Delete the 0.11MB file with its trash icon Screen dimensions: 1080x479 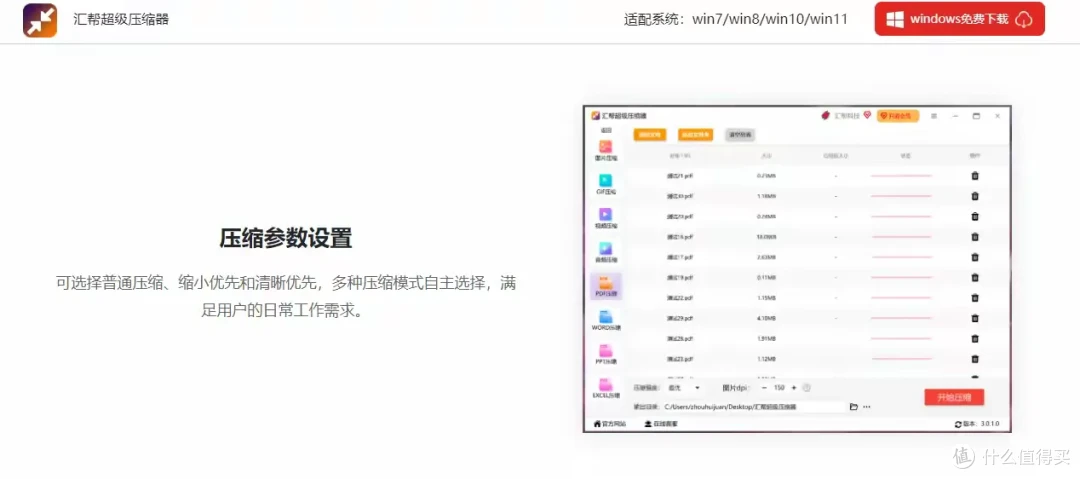[975, 278]
